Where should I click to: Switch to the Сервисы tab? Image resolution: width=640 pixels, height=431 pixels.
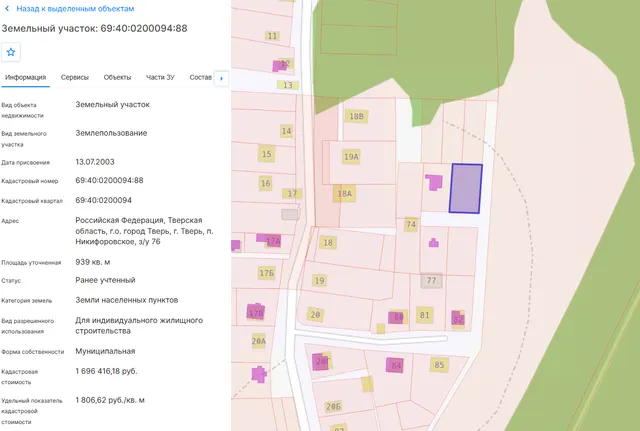coord(75,77)
